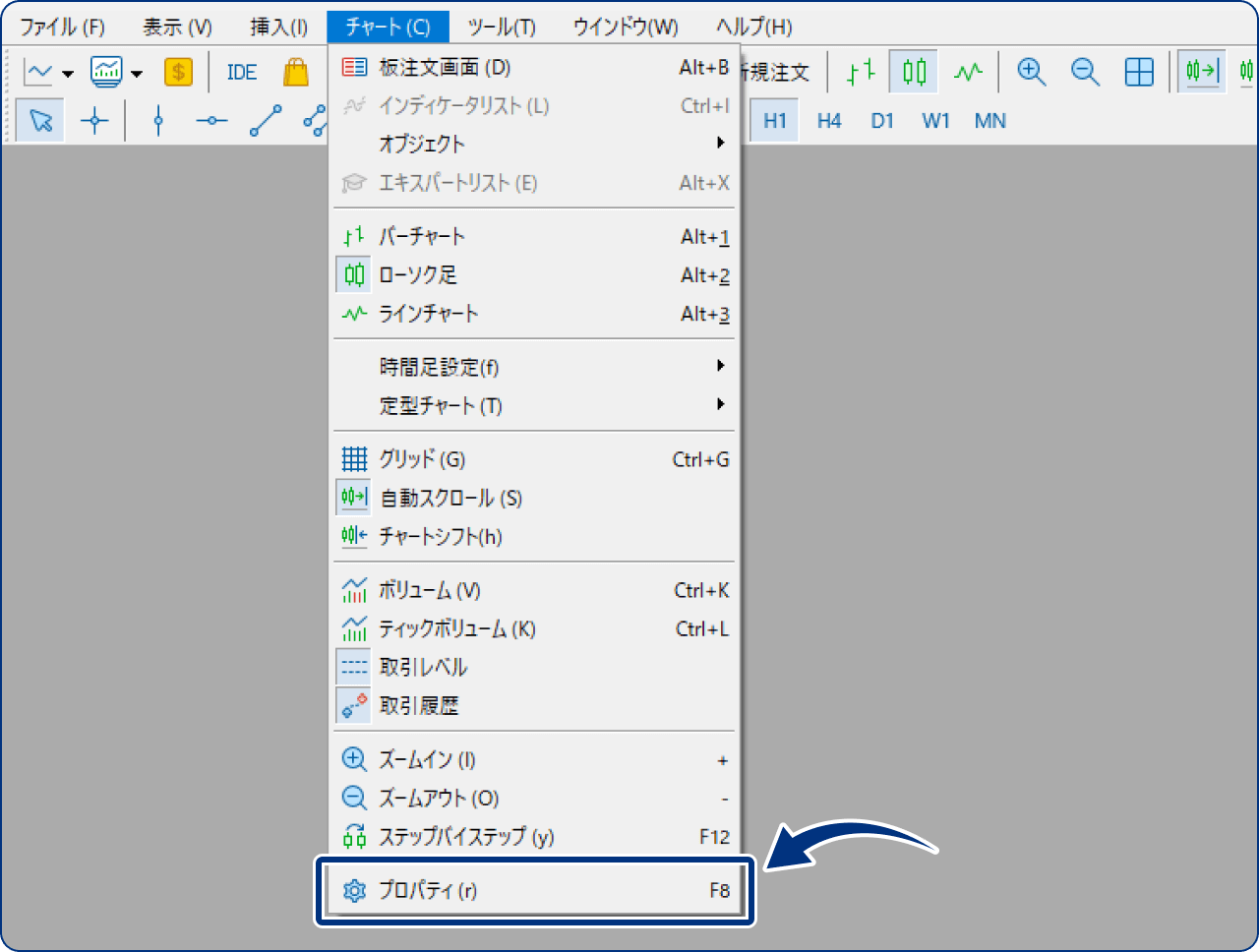Image resolution: width=1259 pixels, height=952 pixels.
Task: Select the trendline drawing tool
Action: tap(266, 120)
